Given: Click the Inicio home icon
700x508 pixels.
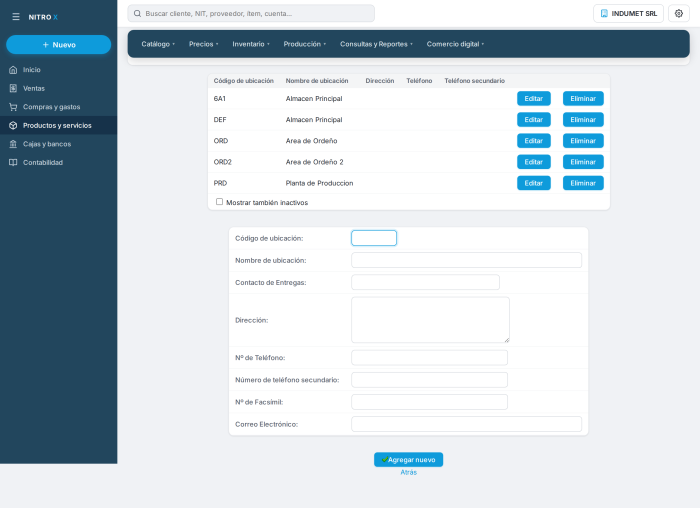Looking at the screenshot, I should (x=13, y=70).
